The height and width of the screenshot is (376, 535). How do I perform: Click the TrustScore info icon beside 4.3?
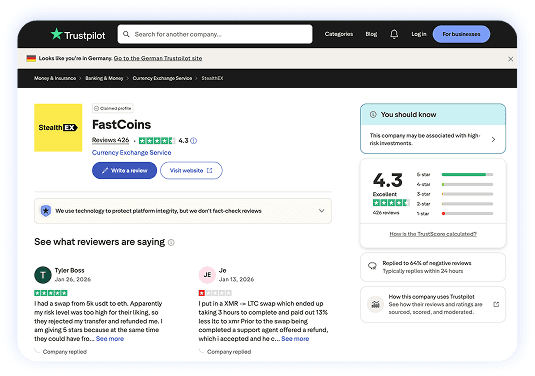(x=193, y=141)
